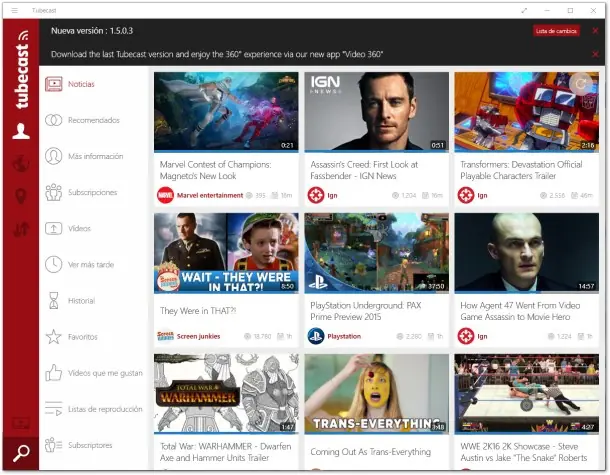Open Marvel Contest of Champions video title

click(x=216, y=170)
